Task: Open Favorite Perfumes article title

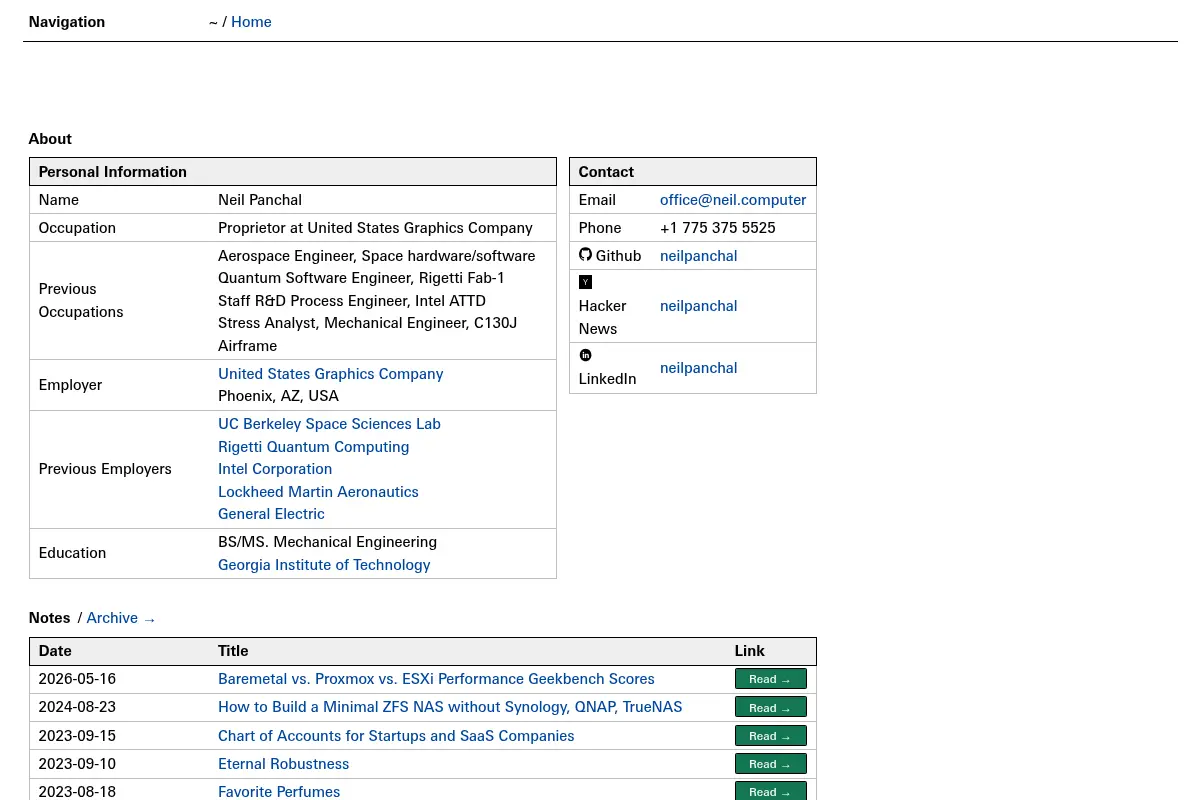Action: (x=279, y=792)
